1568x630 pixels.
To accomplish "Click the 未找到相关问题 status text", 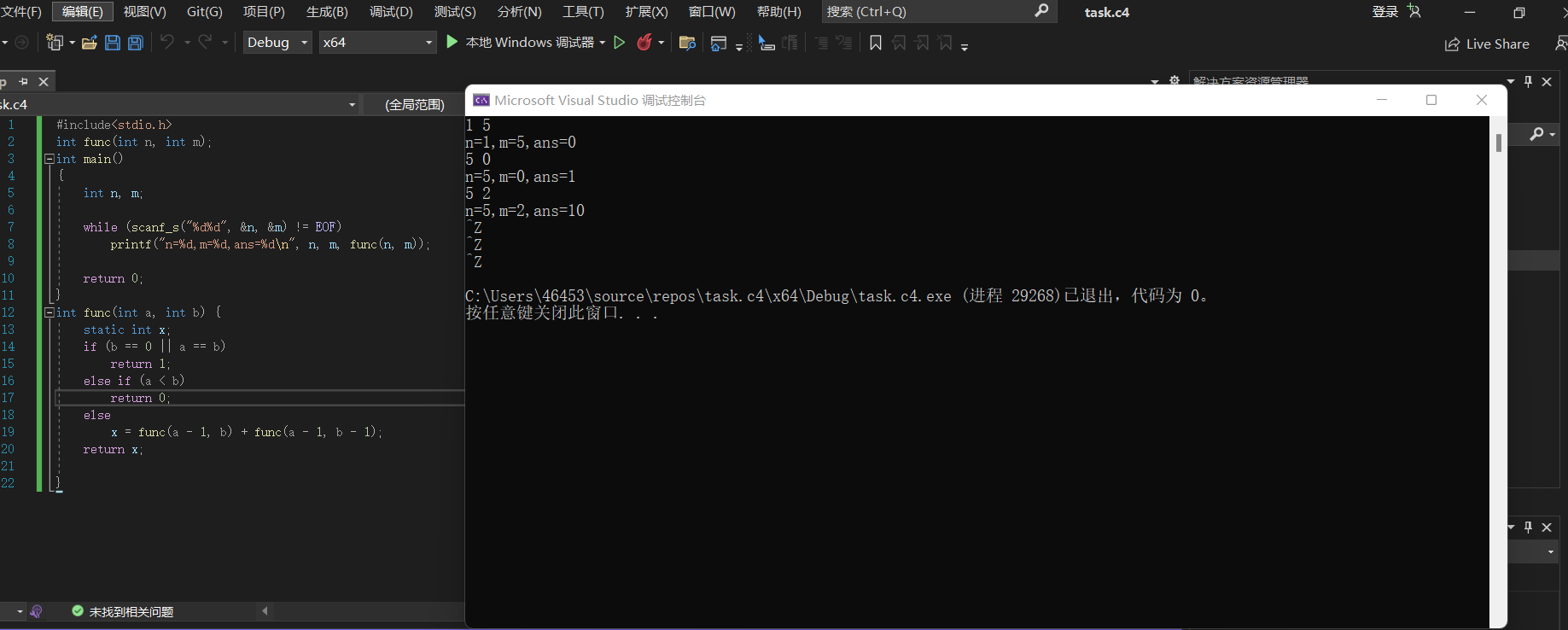I will (131, 611).
